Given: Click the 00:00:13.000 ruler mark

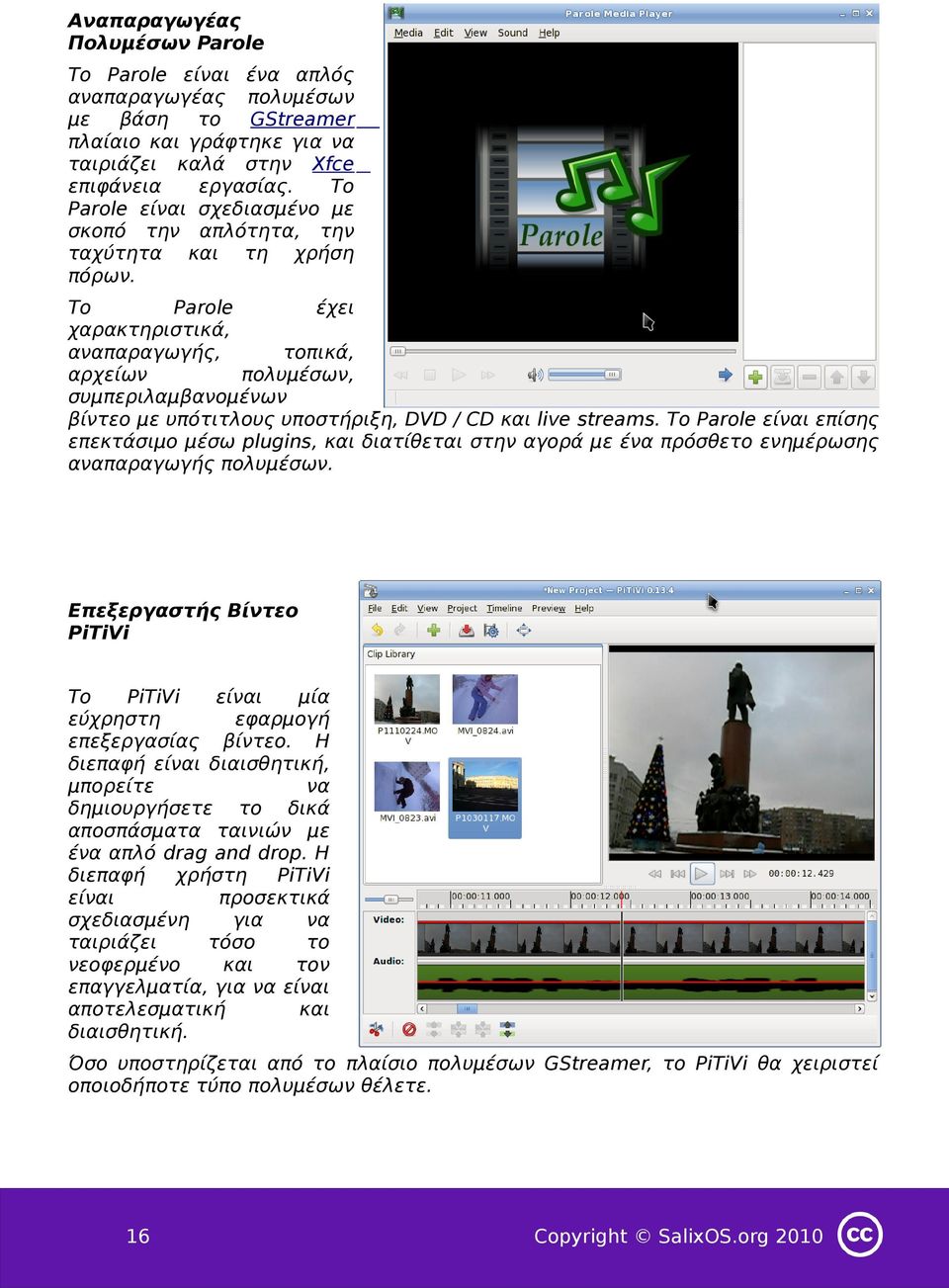Looking at the screenshot, I should [x=720, y=897].
